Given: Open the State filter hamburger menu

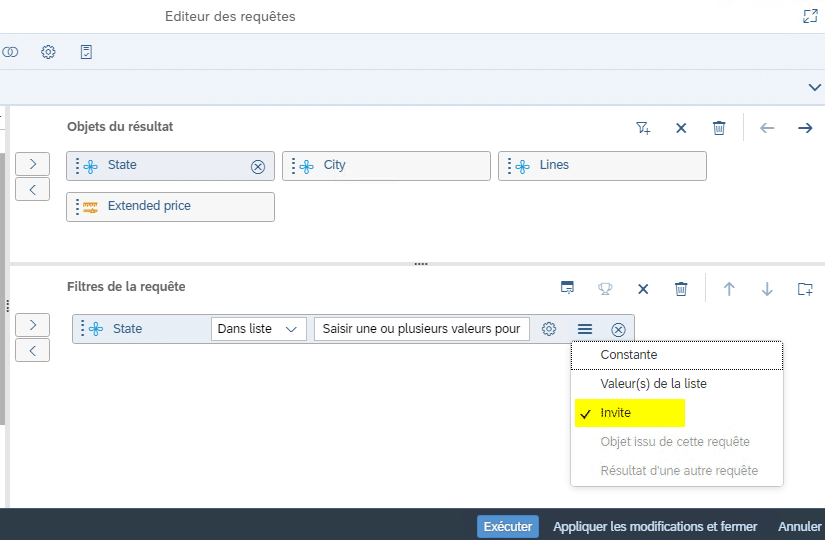Looking at the screenshot, I should (x=585, y=329).
